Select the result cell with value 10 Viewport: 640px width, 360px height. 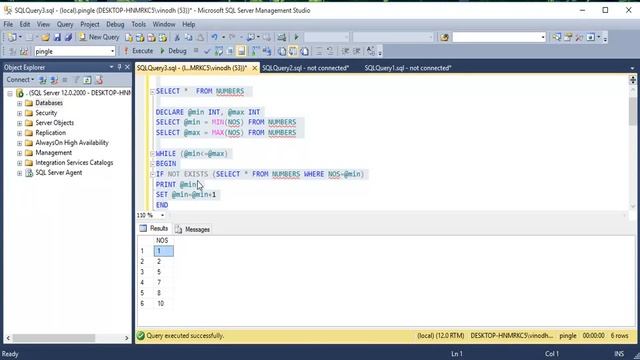pos(164,304)
